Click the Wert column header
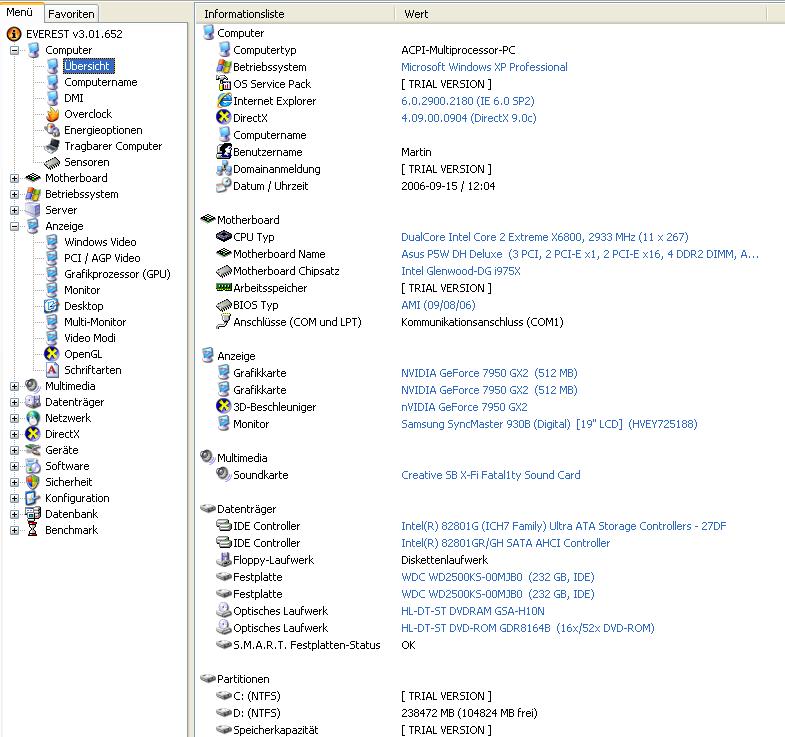The width and height of the screenshot is (785, 737). (x=580, y=14)
